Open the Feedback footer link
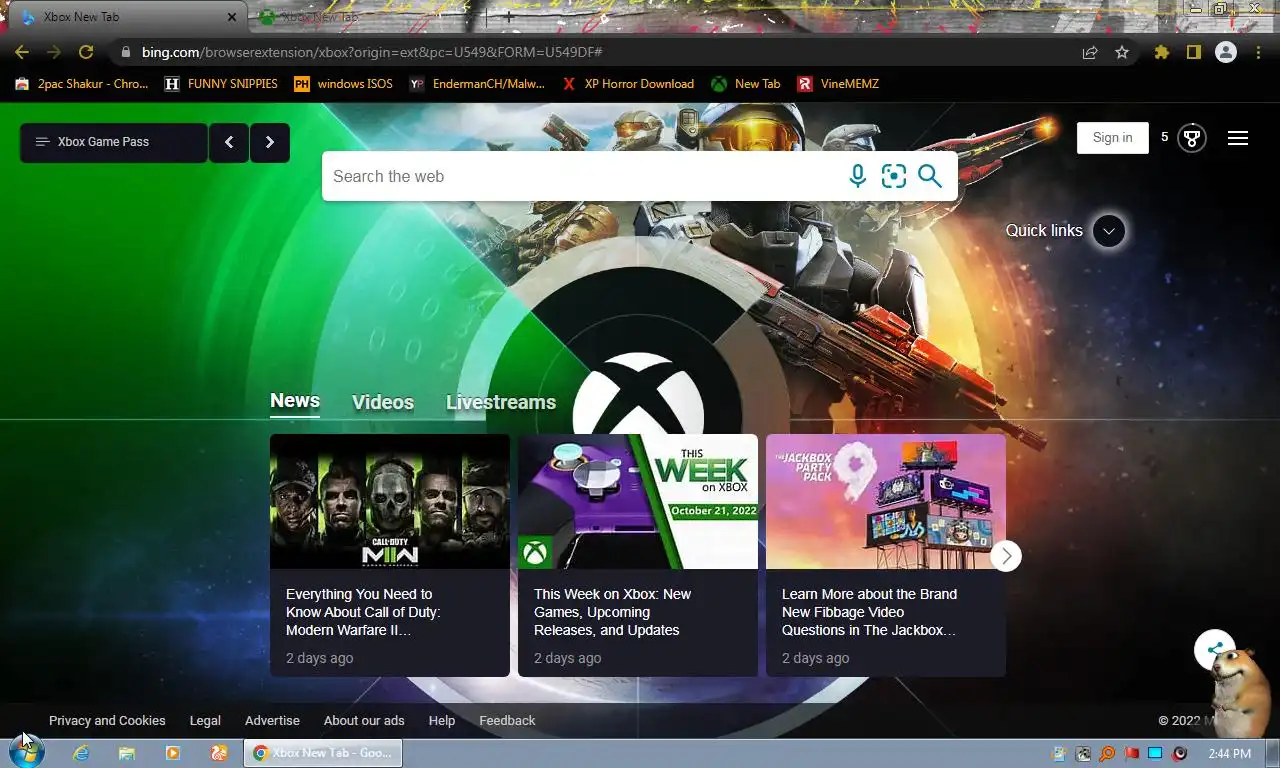The height and width of the screenshot is (768, 1280). tap(507, 720)
